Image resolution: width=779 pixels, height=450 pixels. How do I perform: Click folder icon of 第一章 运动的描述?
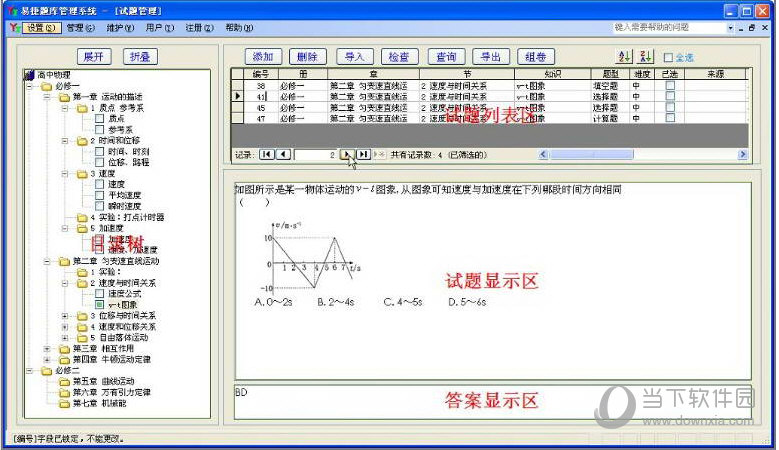pyautogui.click(x=65, y=97)
